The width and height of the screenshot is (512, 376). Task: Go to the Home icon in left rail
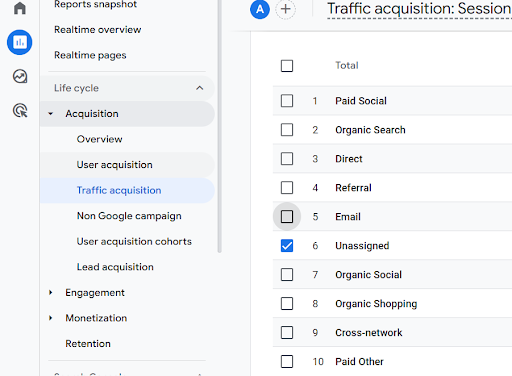coord(20,8)
